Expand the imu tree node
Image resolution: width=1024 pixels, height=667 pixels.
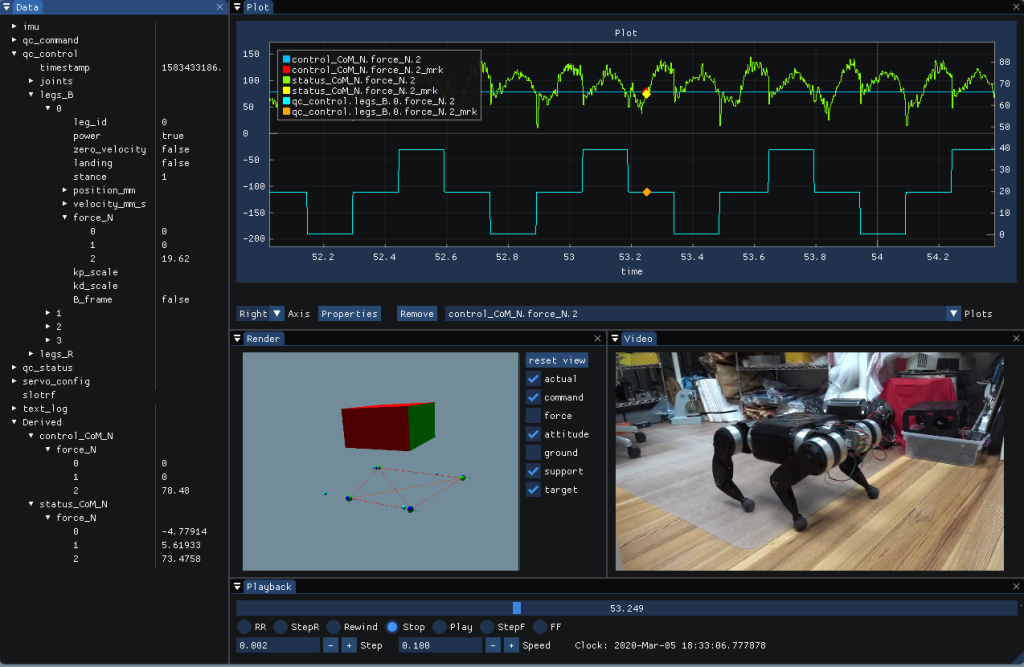click(14, 26)
